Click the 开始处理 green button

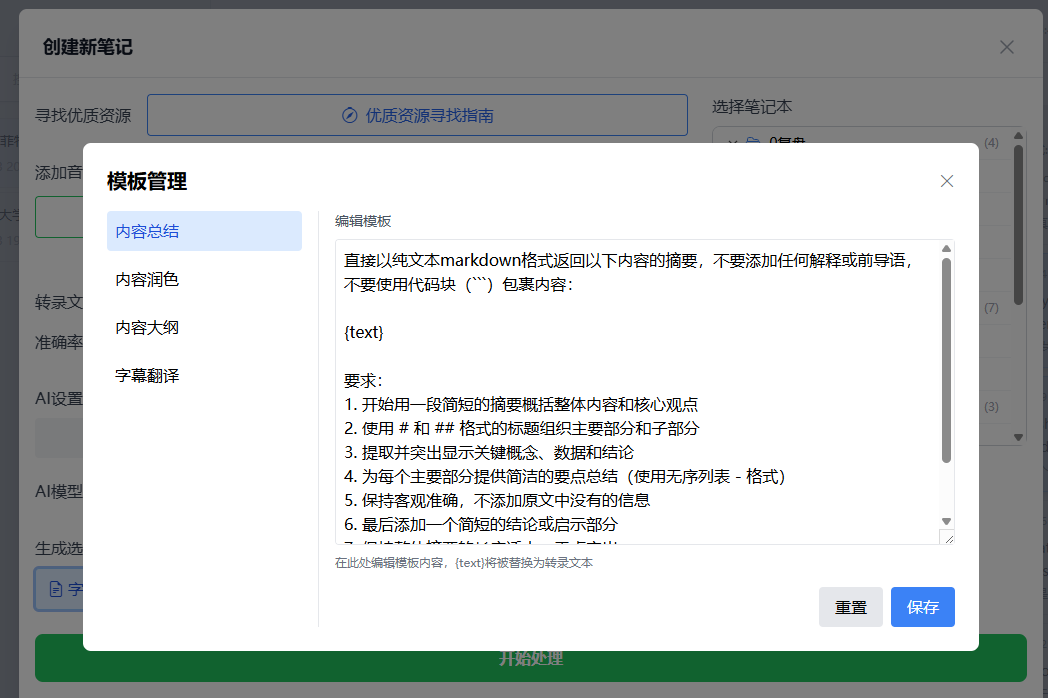tap(530, 658)
